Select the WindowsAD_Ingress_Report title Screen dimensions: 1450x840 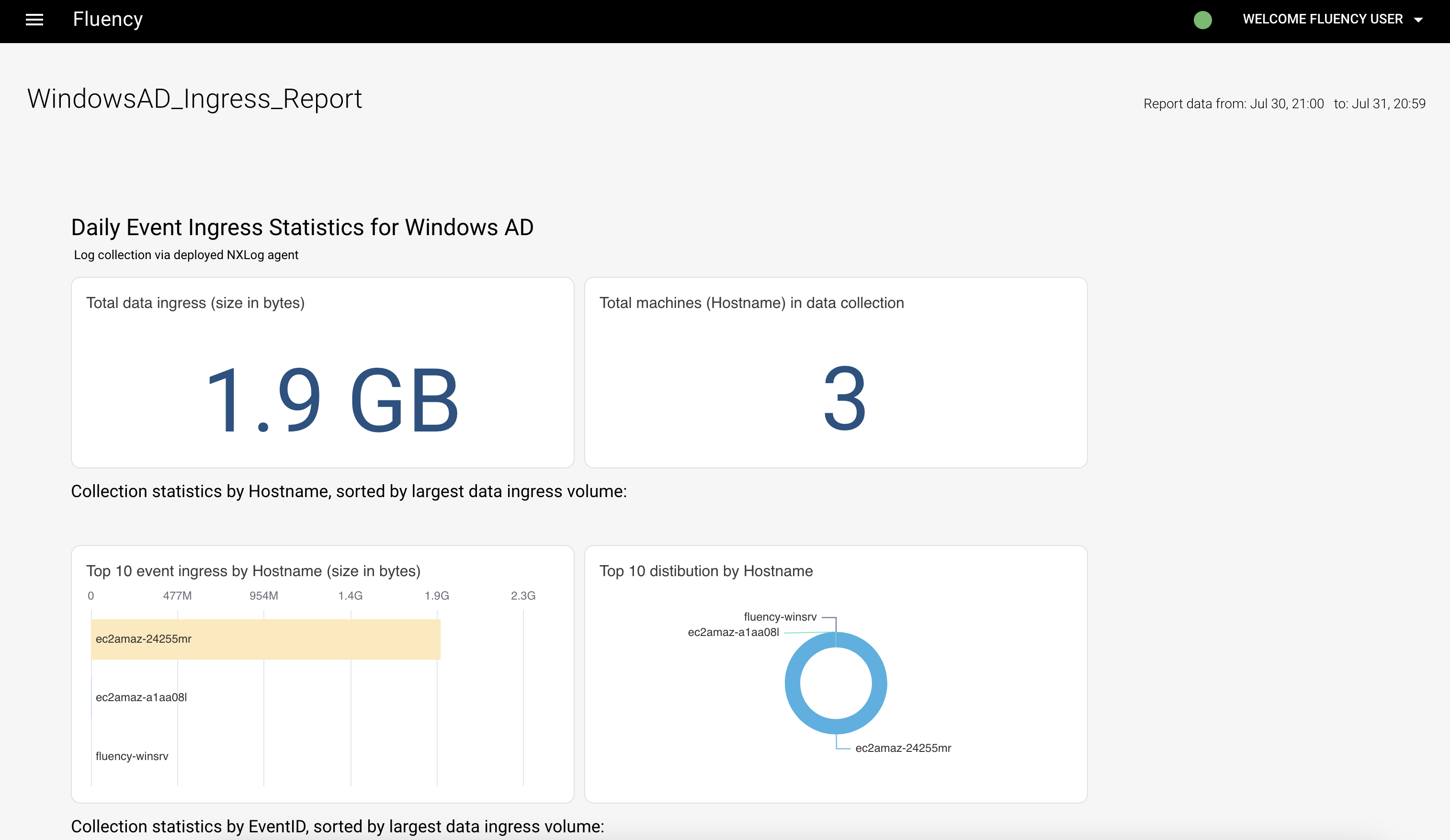(x=194, y=99)
